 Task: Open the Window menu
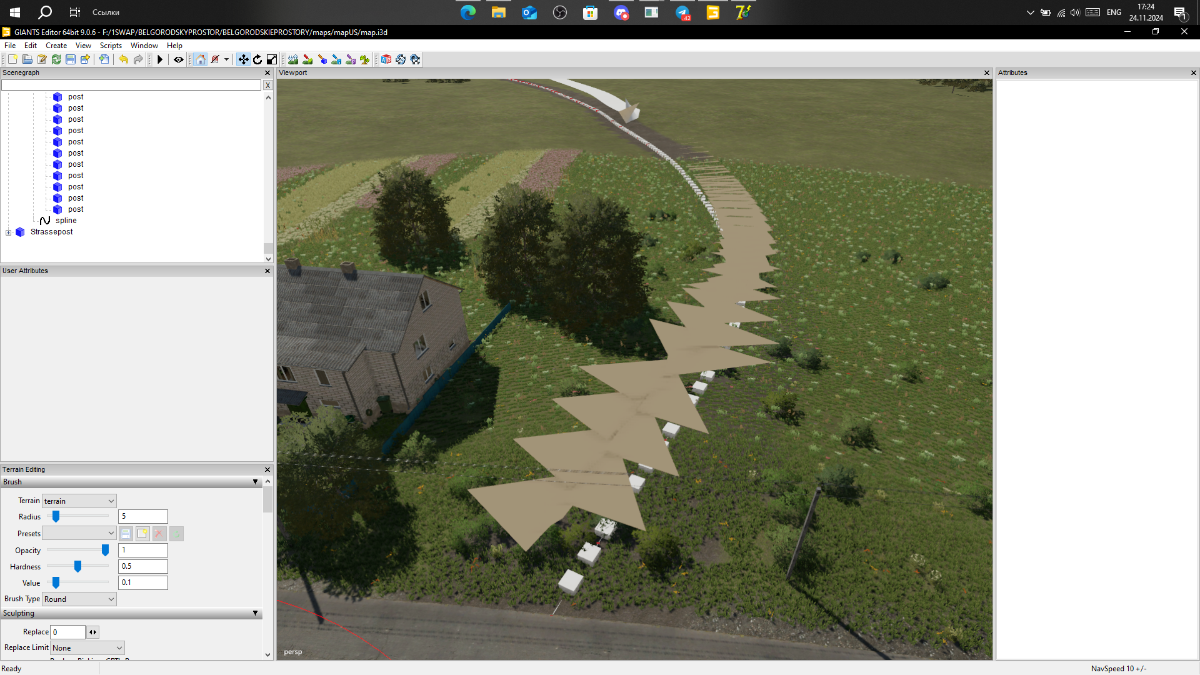click(144, 45)
